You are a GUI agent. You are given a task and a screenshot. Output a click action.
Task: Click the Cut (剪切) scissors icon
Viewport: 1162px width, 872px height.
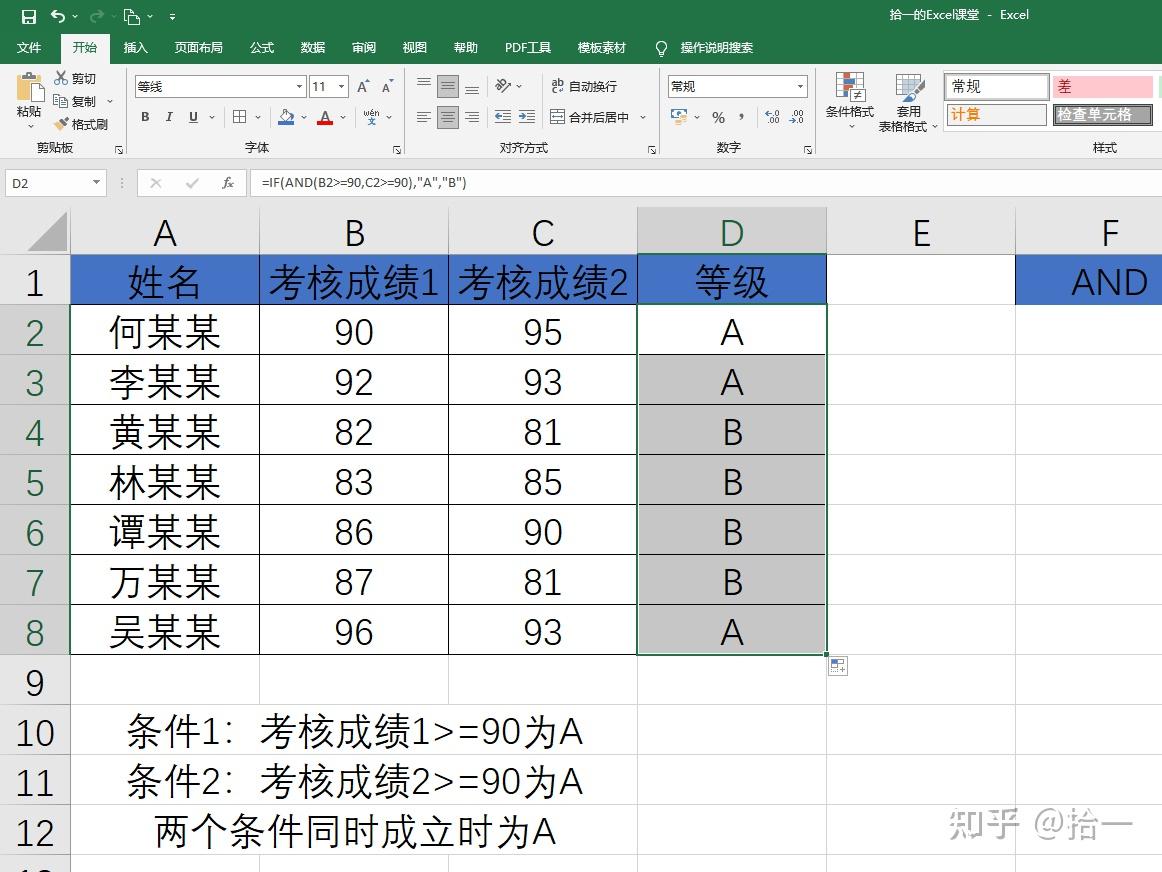61,78
